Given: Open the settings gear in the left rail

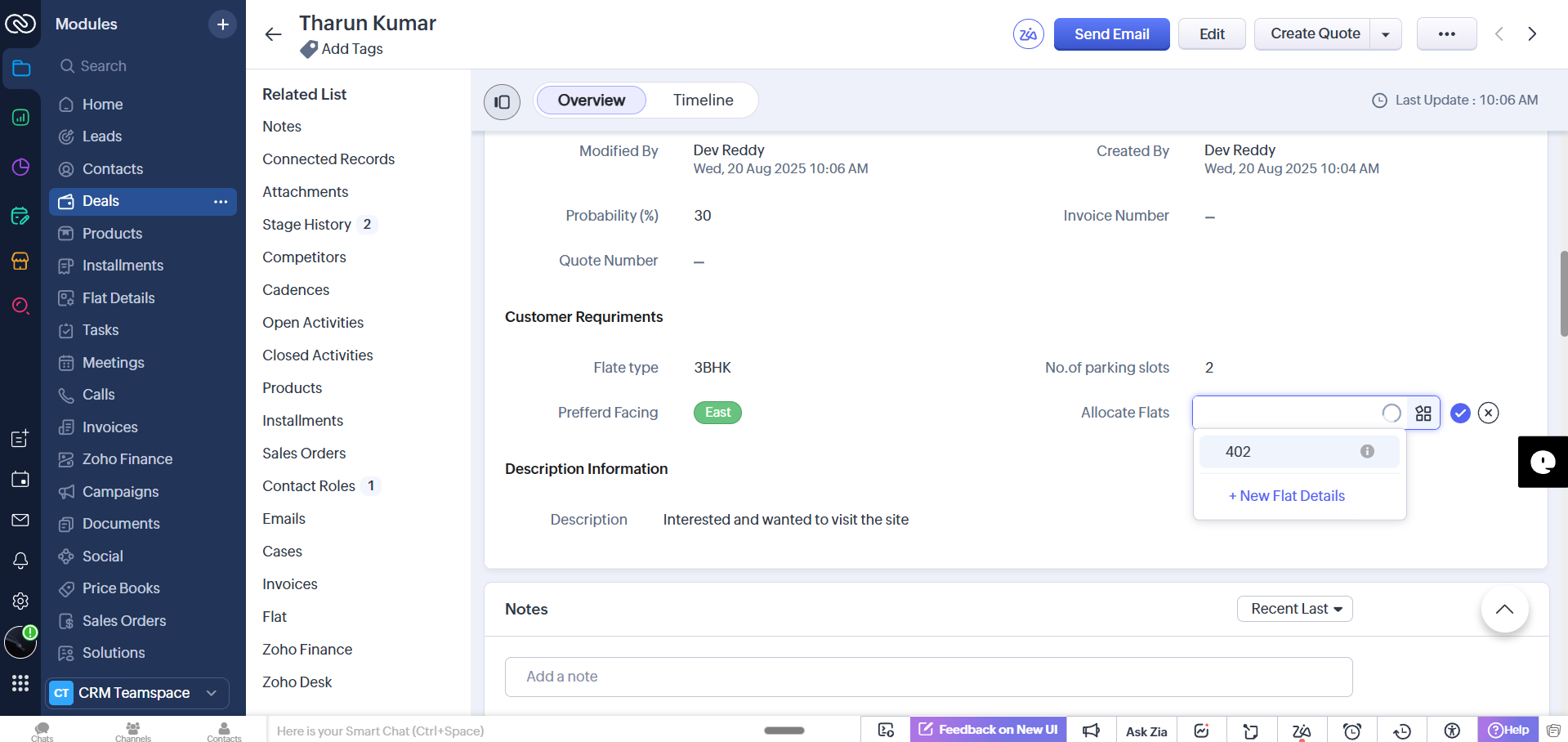Looking at the screenshot, I should 20,601.
